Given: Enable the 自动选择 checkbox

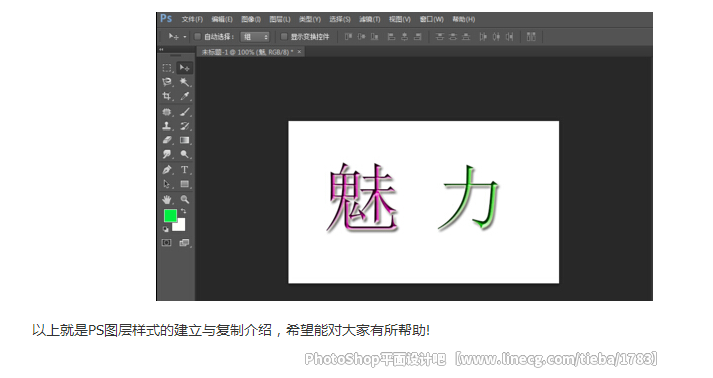Looking at the screenshot, I should pos(197,36).
